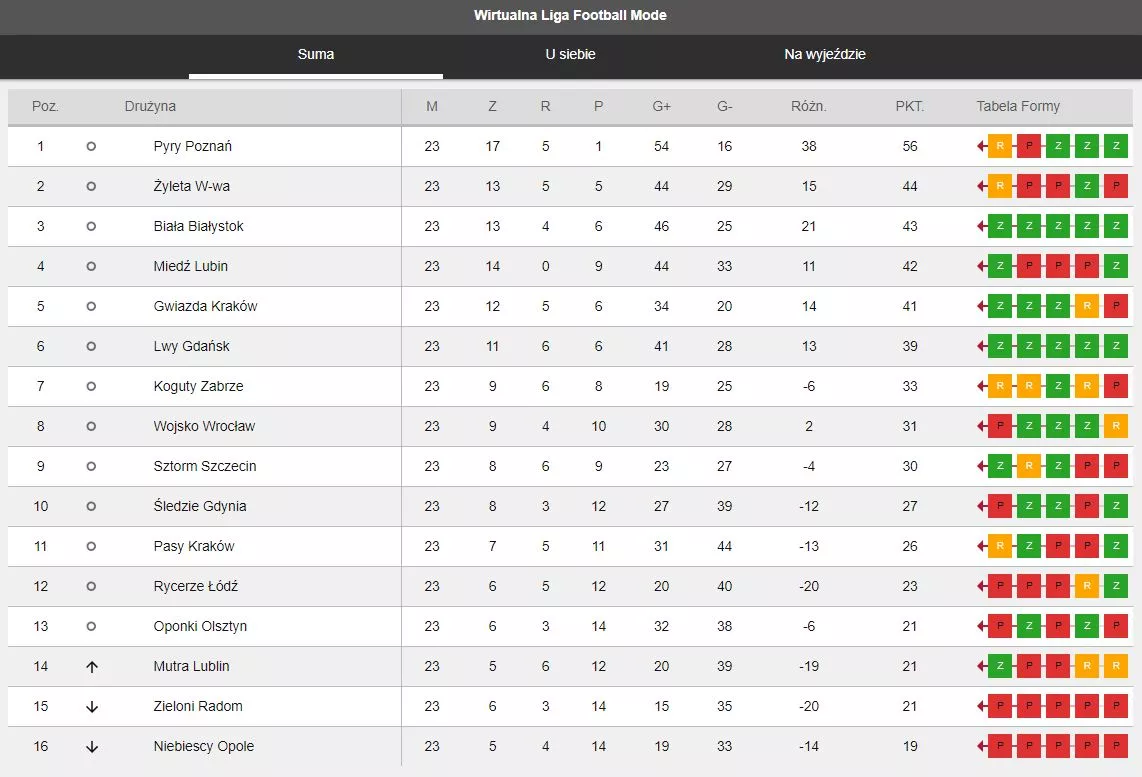Click the down arrow beside Niebiescy Opole
The height and width of the screenshot is (777, 1142).
[x=91, y=746]
